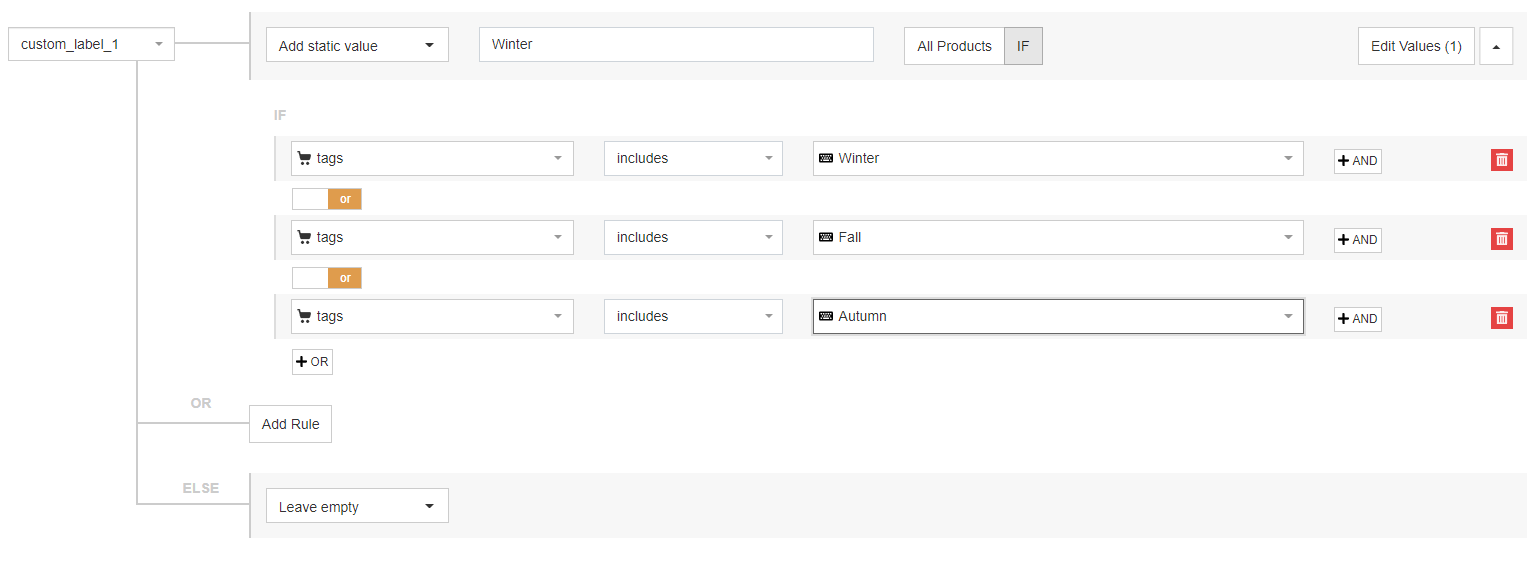
Task: Add another OR condition below Autumn
Action: 312,362
